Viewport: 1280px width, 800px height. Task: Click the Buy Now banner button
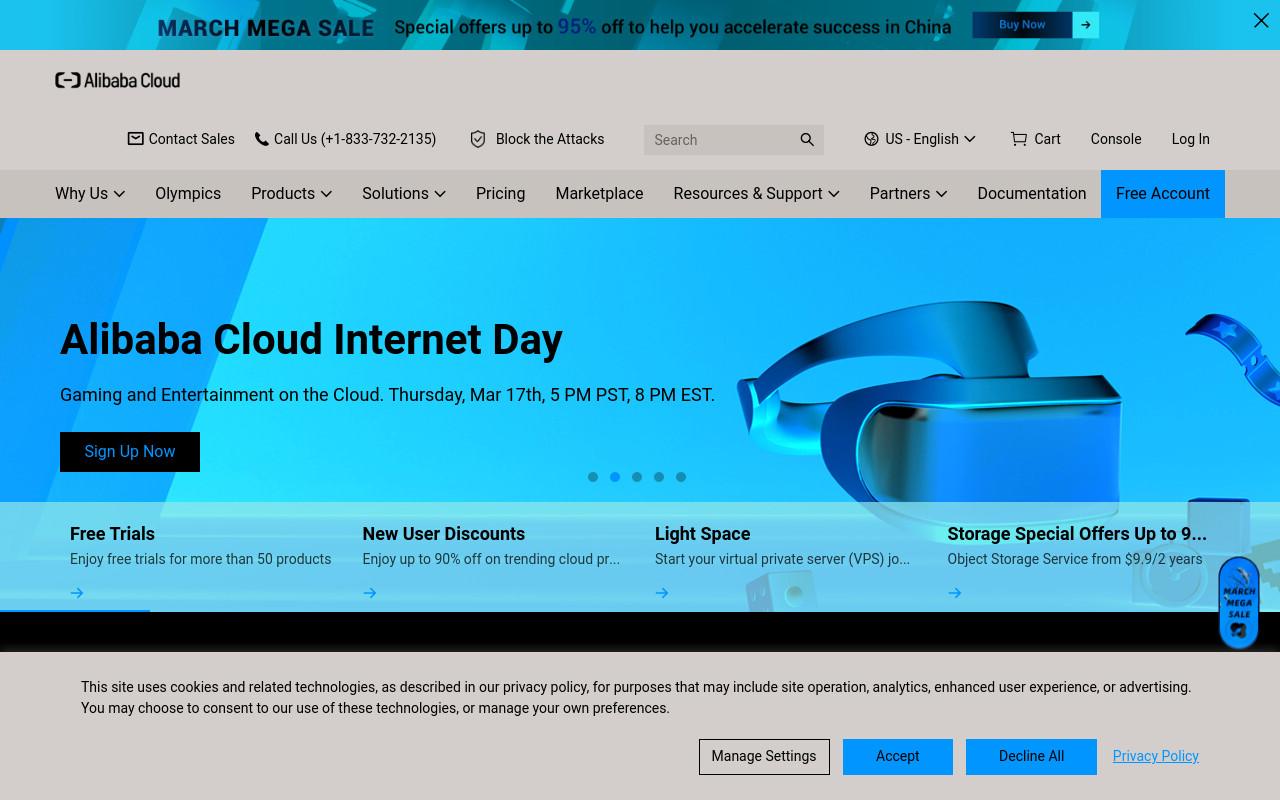[x=1022, y=25]
